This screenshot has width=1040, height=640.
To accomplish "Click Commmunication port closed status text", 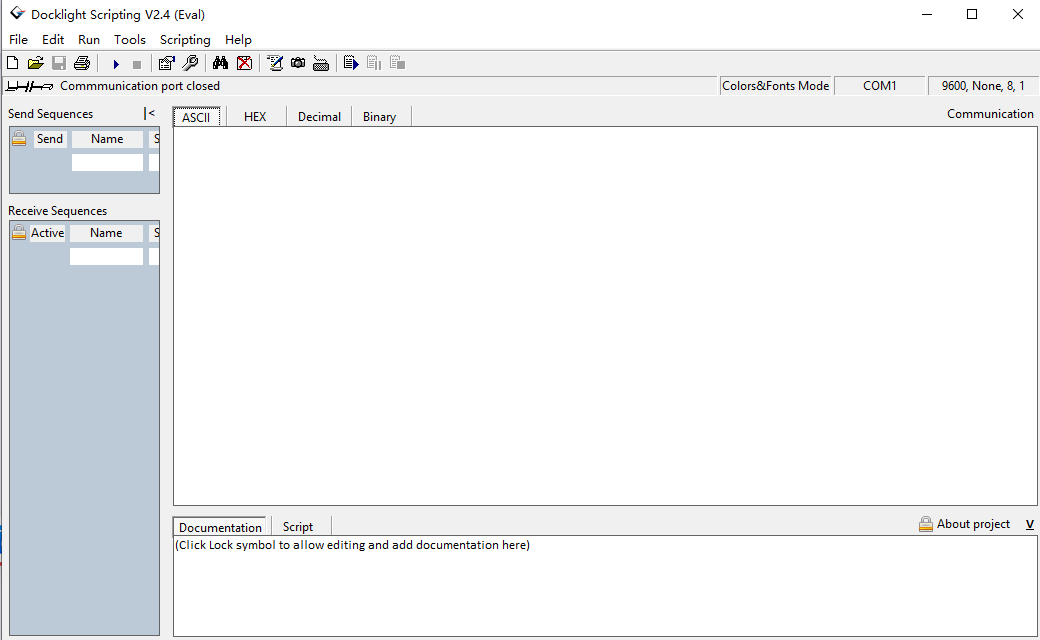I will click(140, 86).
